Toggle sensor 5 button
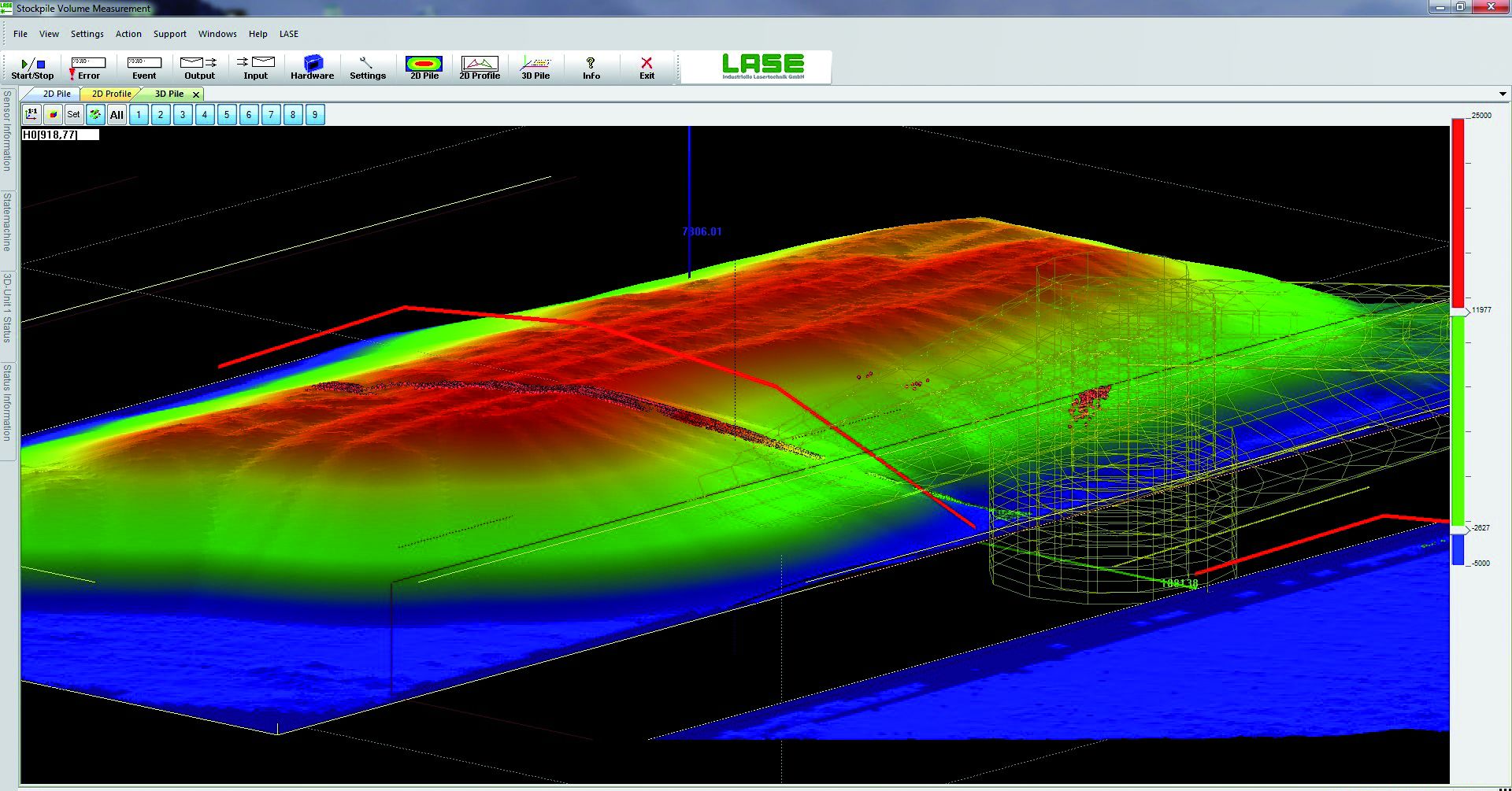The image size is (1512, 791). pos(227,115)
